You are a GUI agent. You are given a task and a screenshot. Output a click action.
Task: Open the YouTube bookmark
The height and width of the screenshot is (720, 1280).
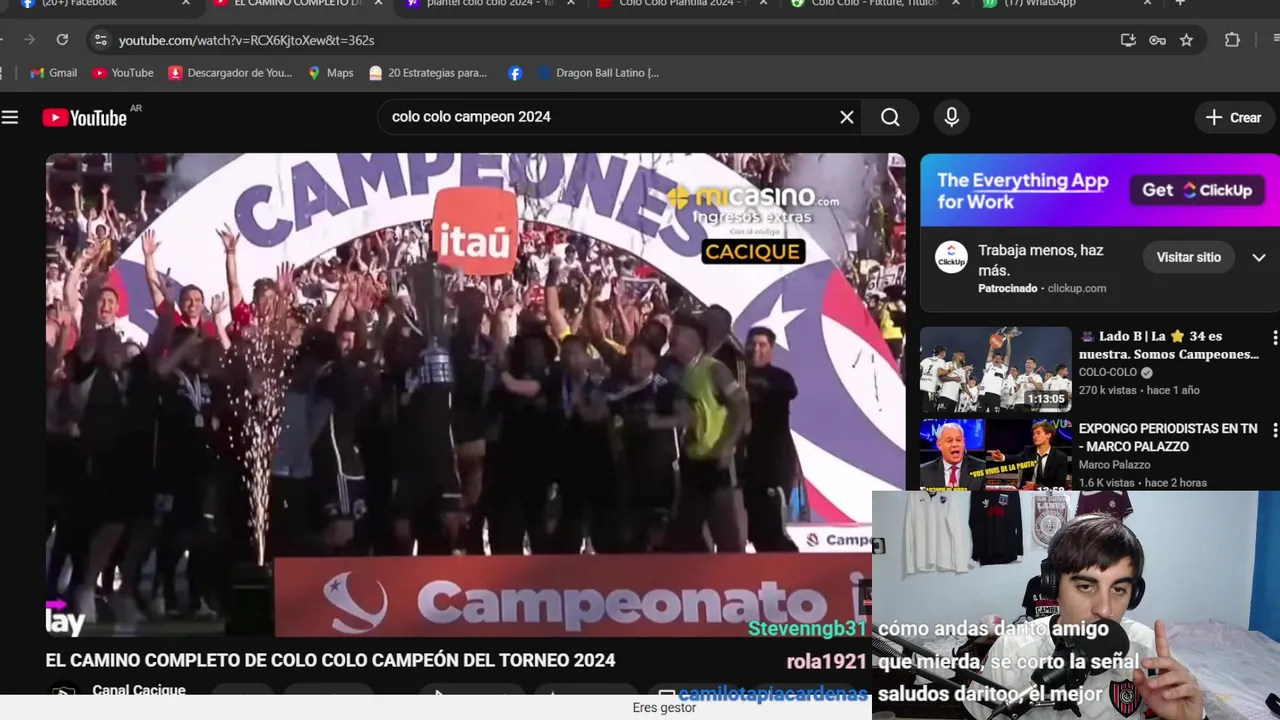pos(123,73)
